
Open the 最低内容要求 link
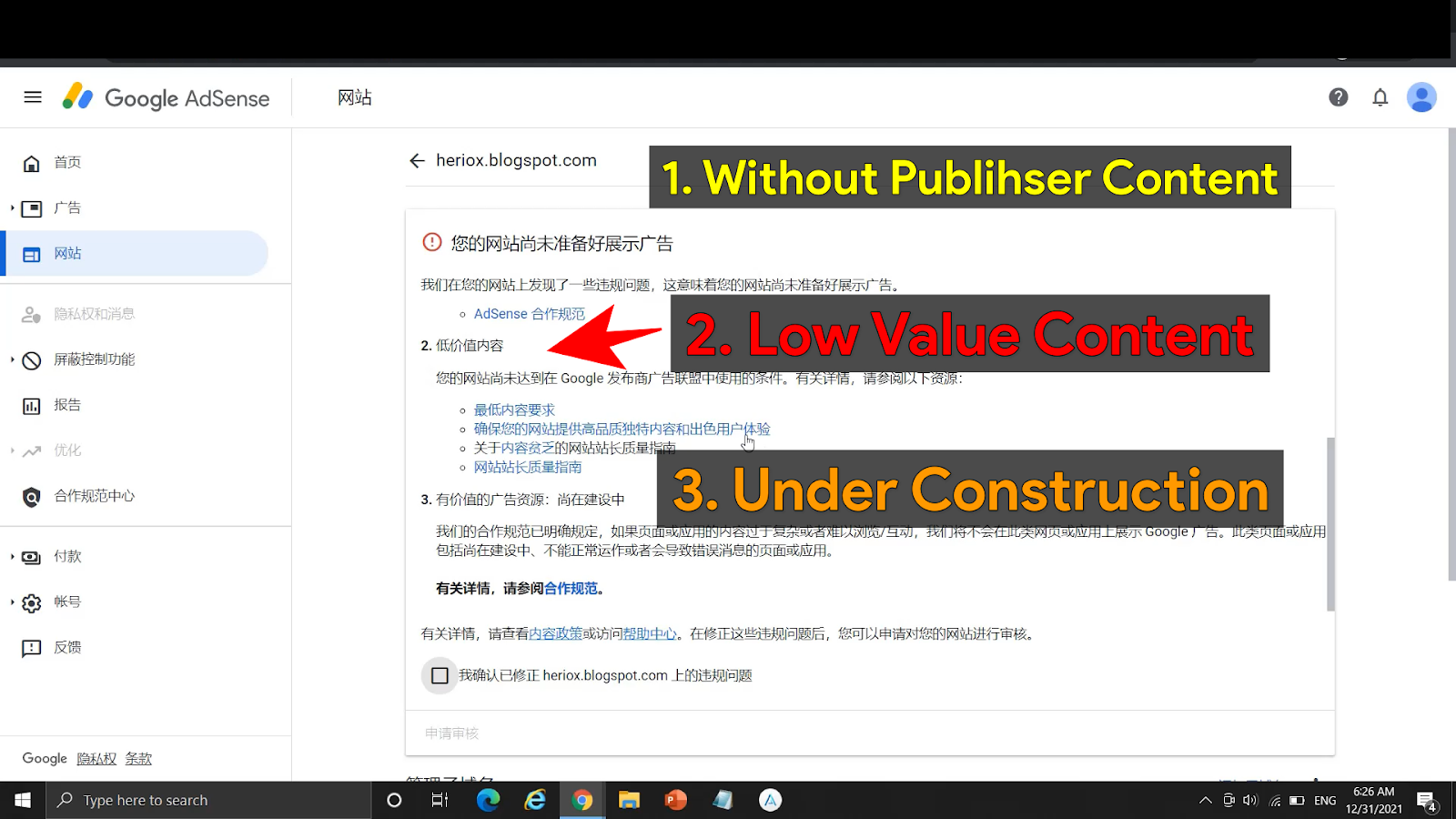(514, 410)
